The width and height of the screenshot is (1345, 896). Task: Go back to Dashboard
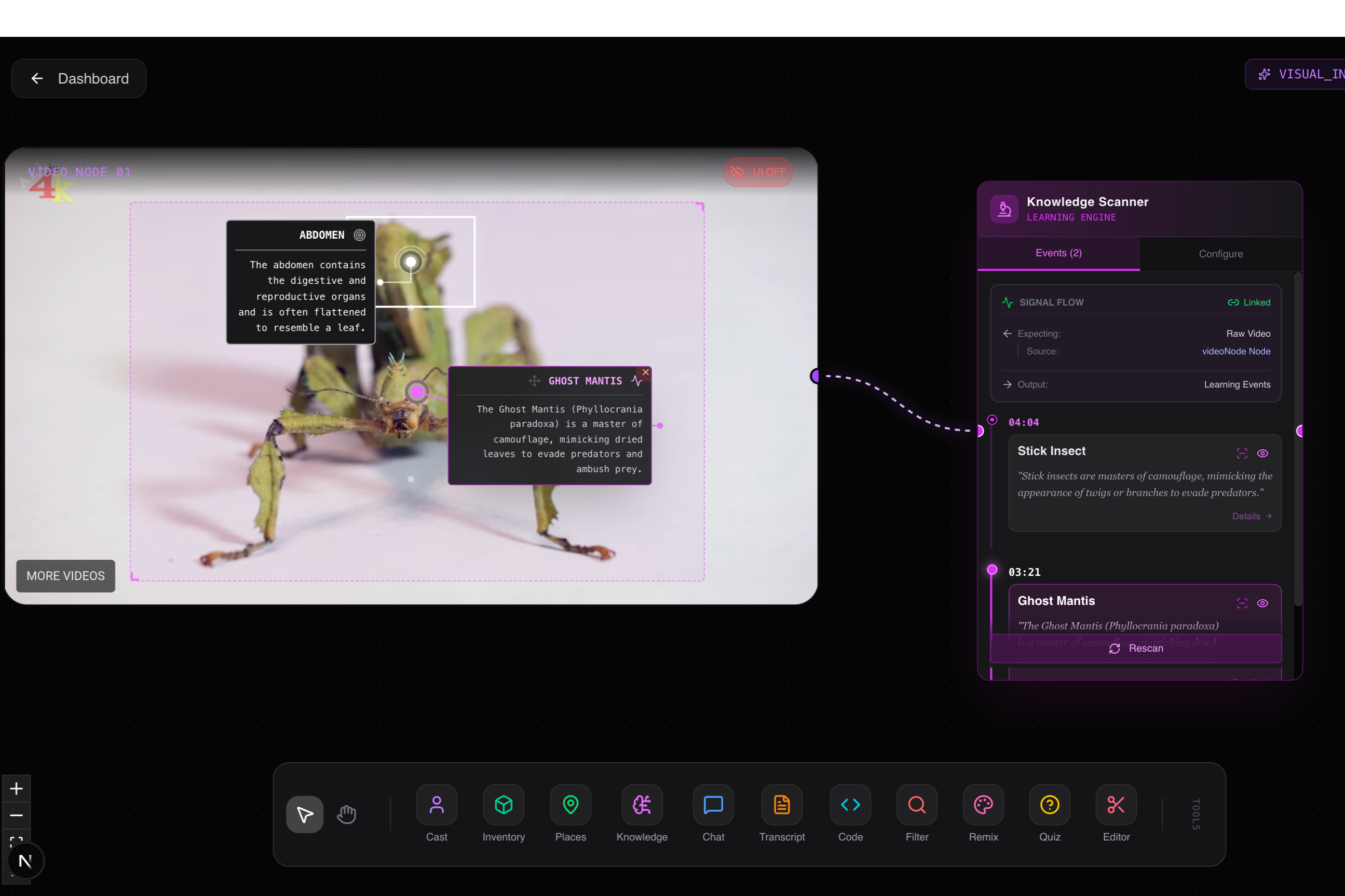[79, 78]
